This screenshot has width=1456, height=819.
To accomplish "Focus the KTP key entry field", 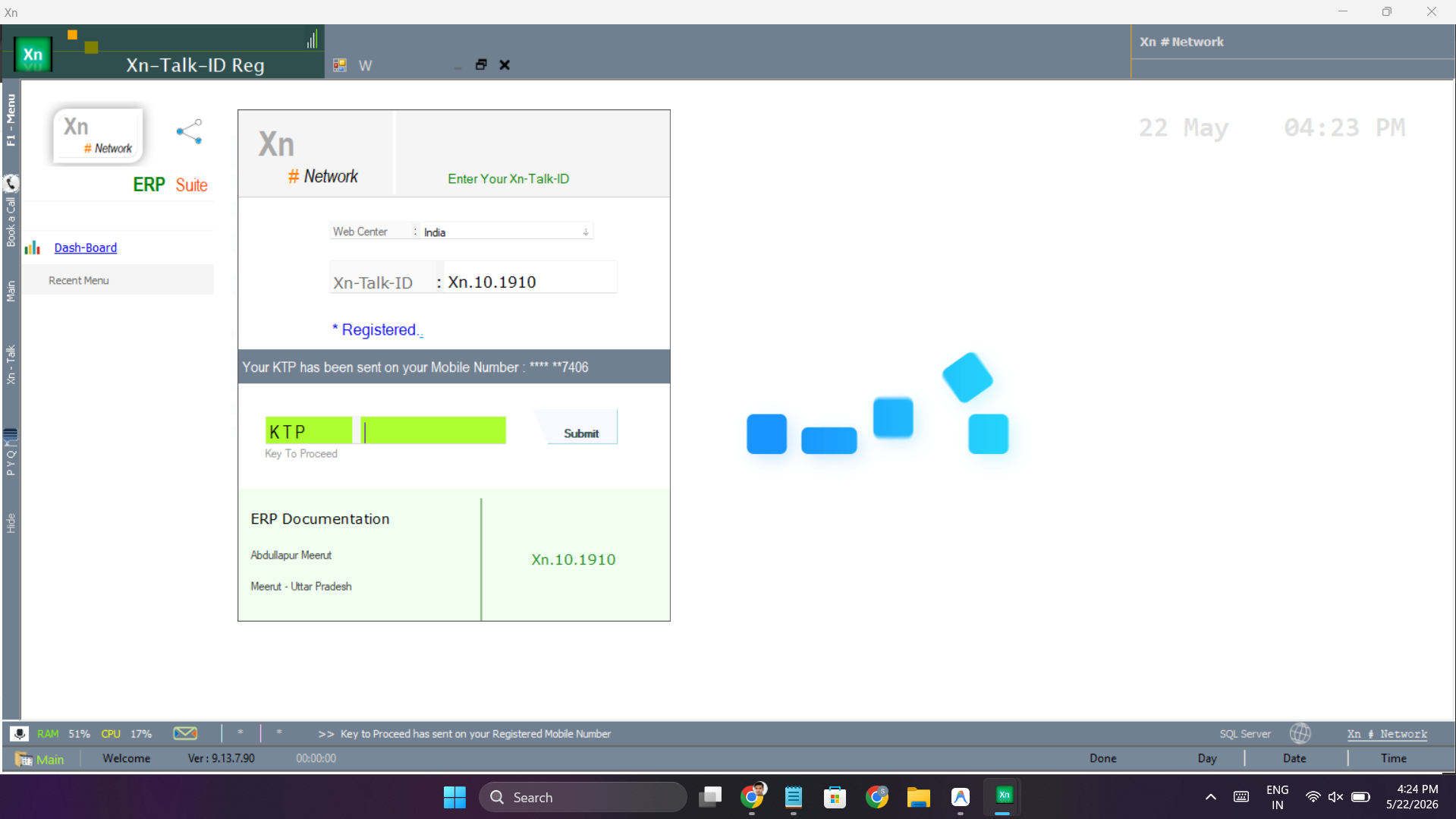I will pos(433,431).
